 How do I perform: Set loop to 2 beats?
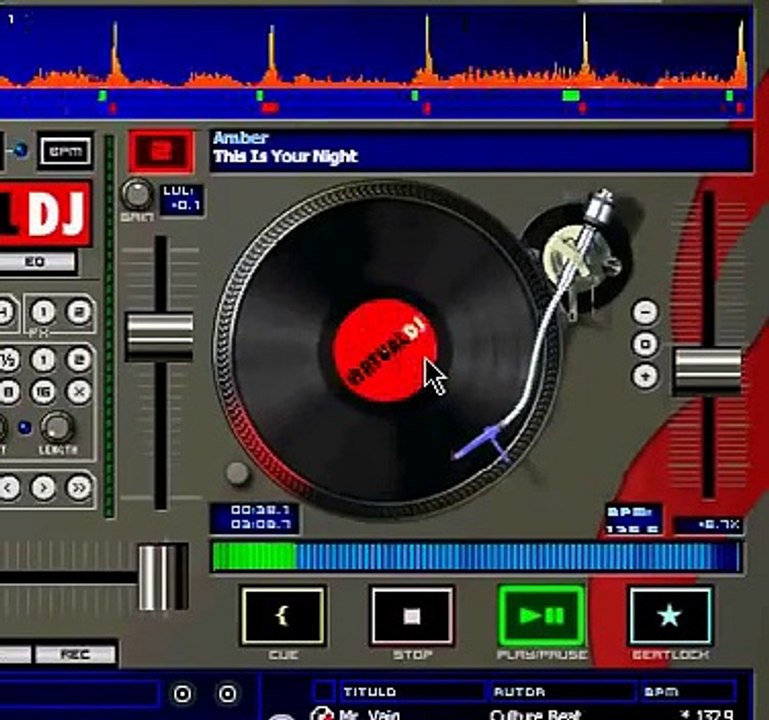coord(78,360)
